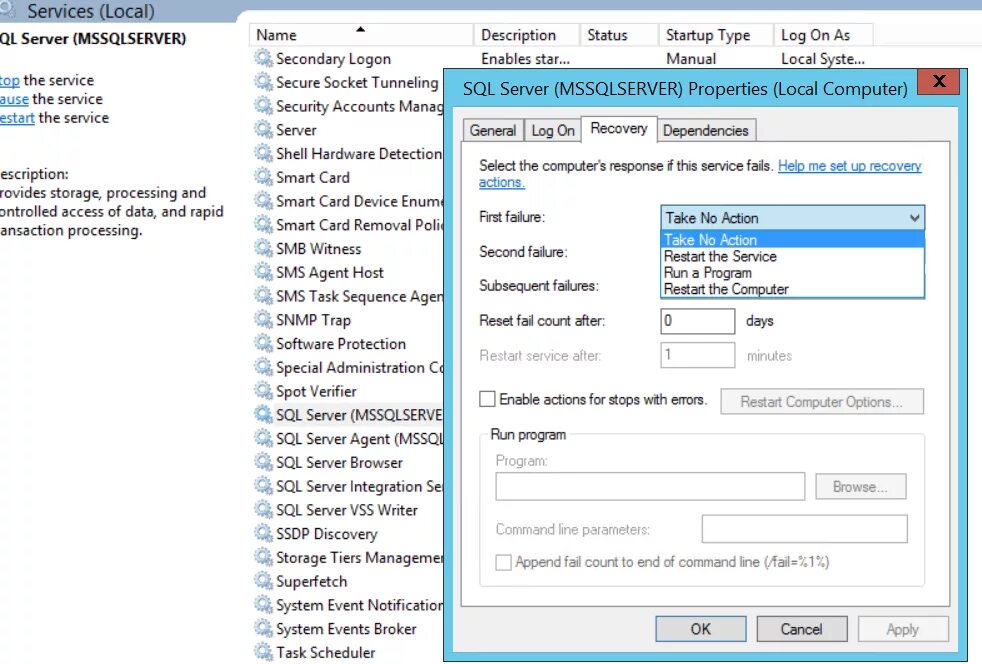Click the gear icon beside Security Accounts Manager
Image resolution: width=982 pixels, height=664 pixels.
(263, 106)
